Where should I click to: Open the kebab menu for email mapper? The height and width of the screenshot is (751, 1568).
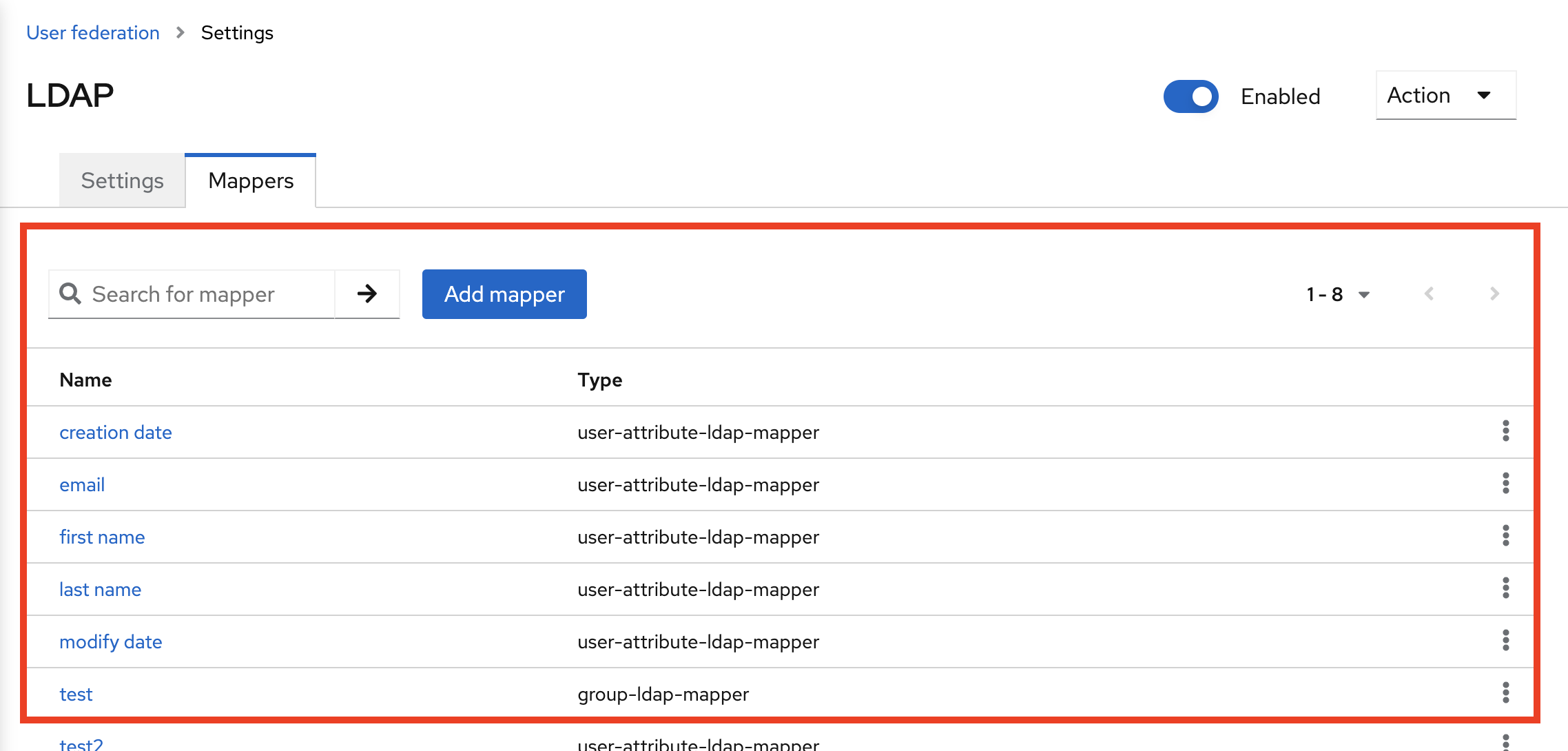tap(1507, 484)
